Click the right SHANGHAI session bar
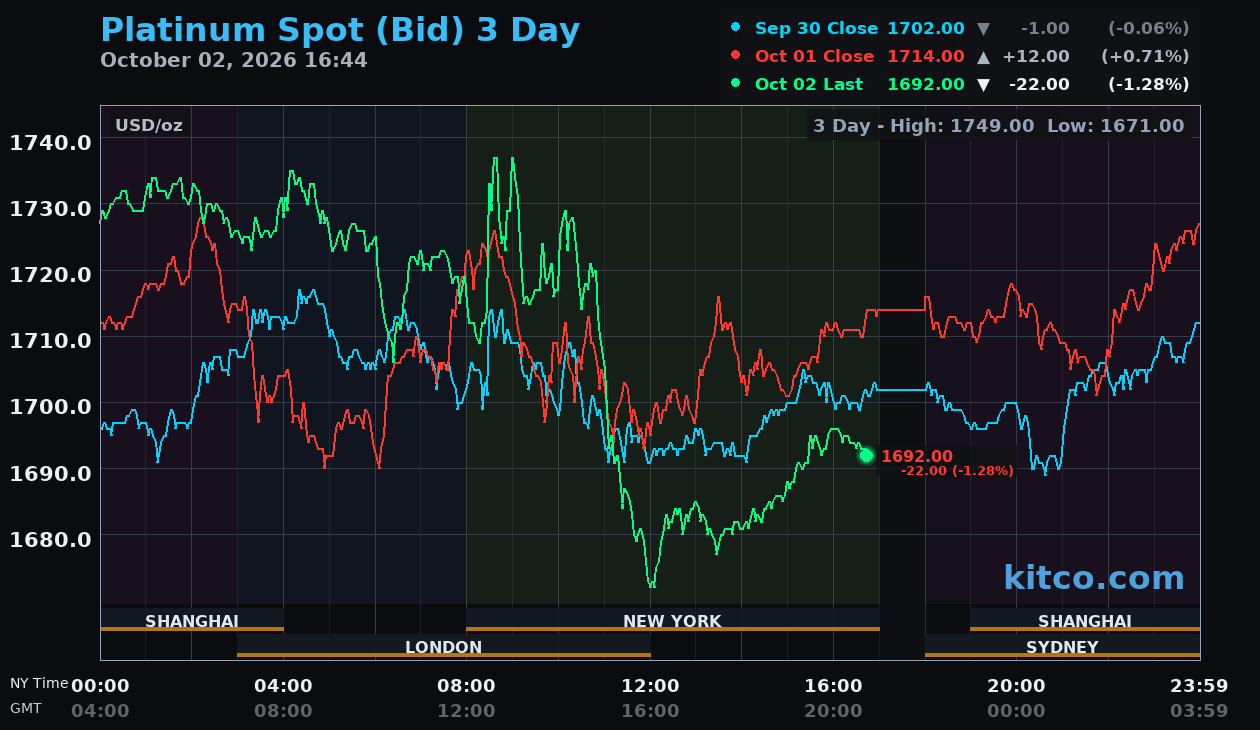This screenshot has height=730, width=1260. 1085,621
